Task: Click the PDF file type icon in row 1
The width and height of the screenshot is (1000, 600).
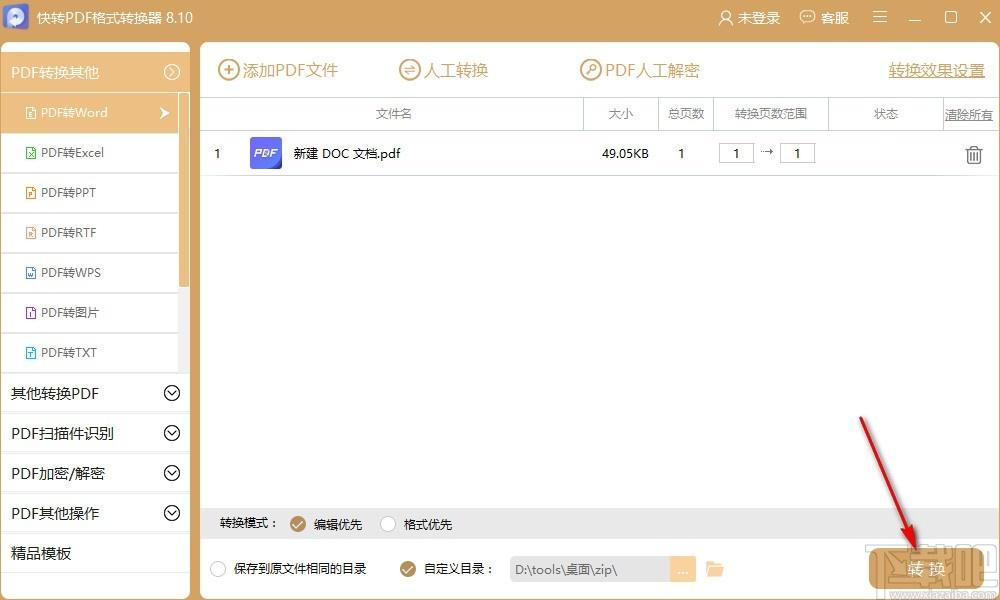Action: [266, 153]
